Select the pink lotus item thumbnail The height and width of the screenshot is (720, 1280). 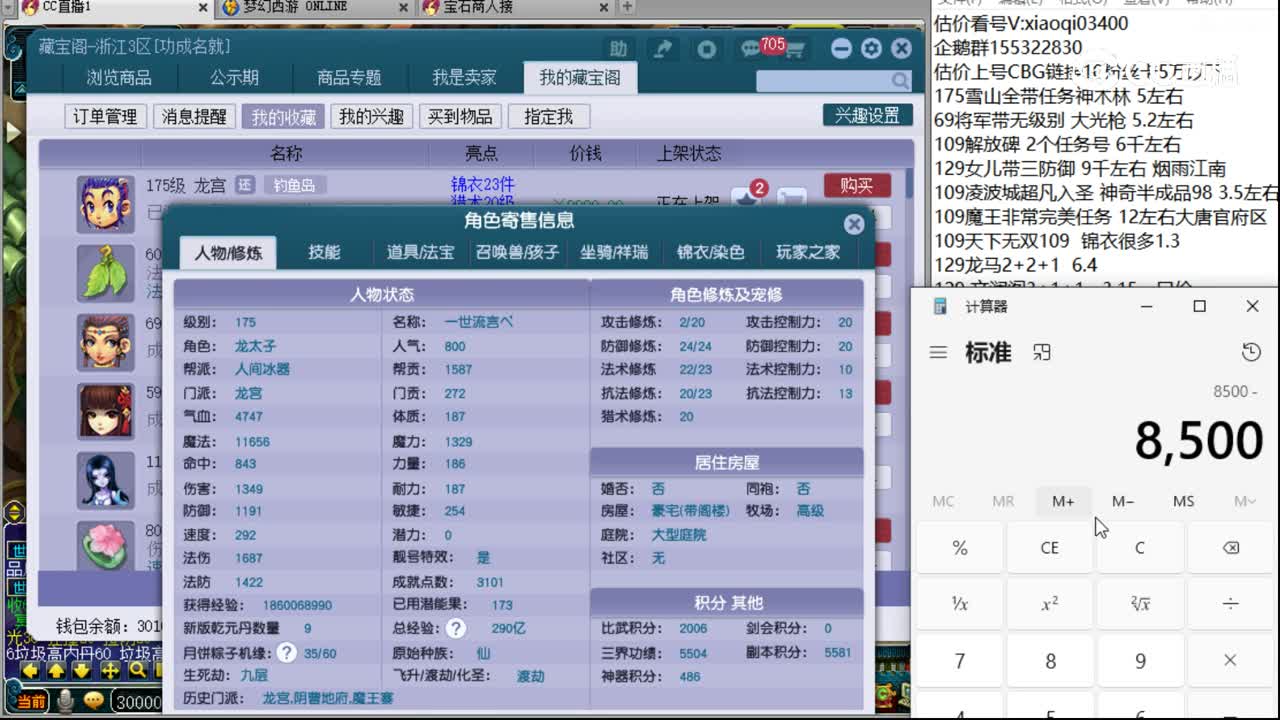[x=105, y=547]
